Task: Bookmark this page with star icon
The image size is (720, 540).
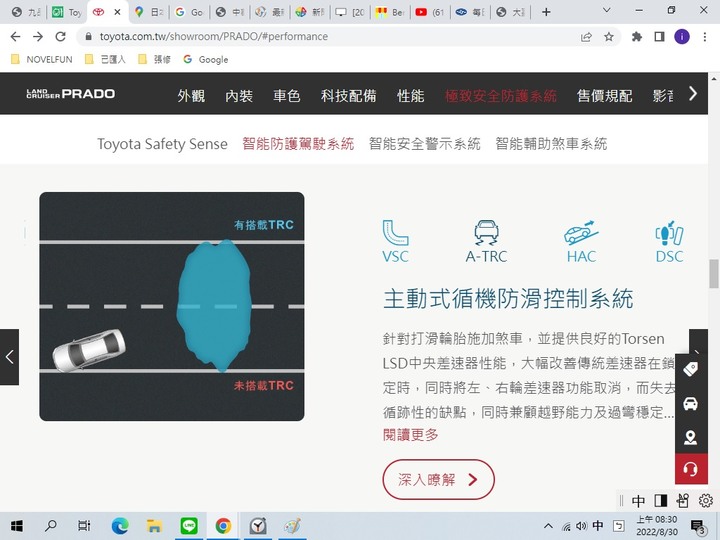Action: point(609,37)
